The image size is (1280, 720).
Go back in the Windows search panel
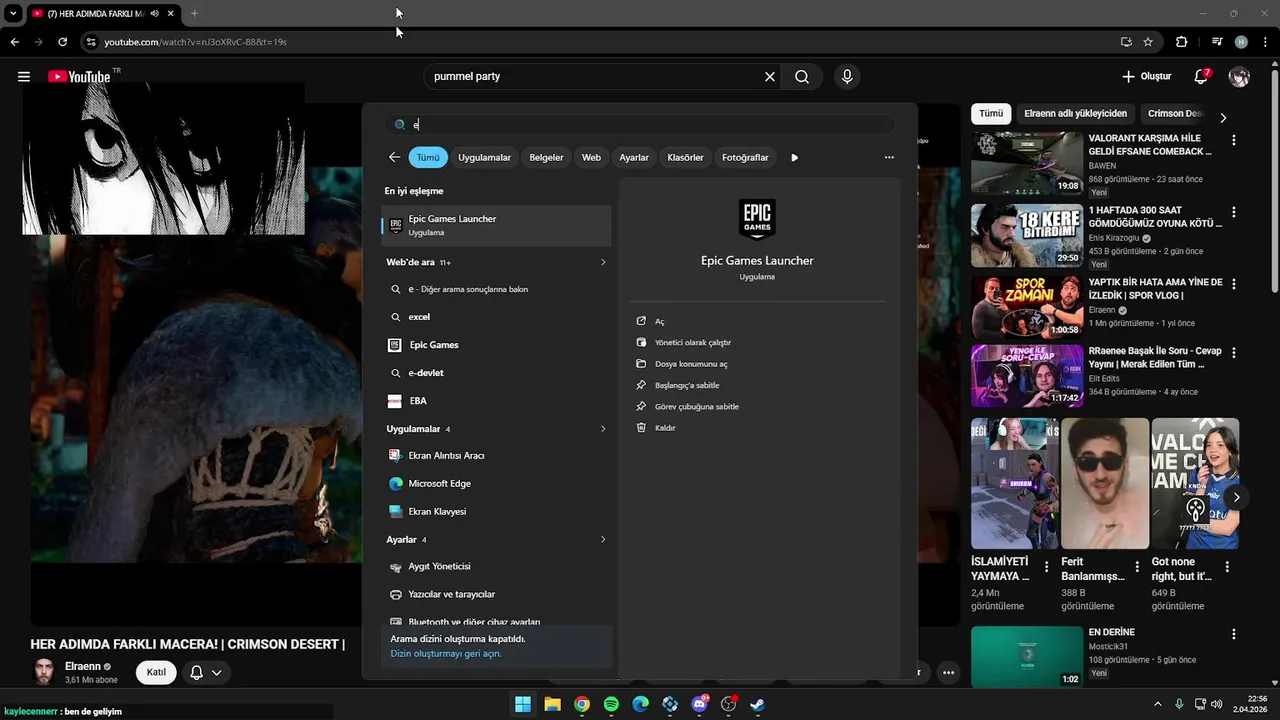[x=394, y=157]
